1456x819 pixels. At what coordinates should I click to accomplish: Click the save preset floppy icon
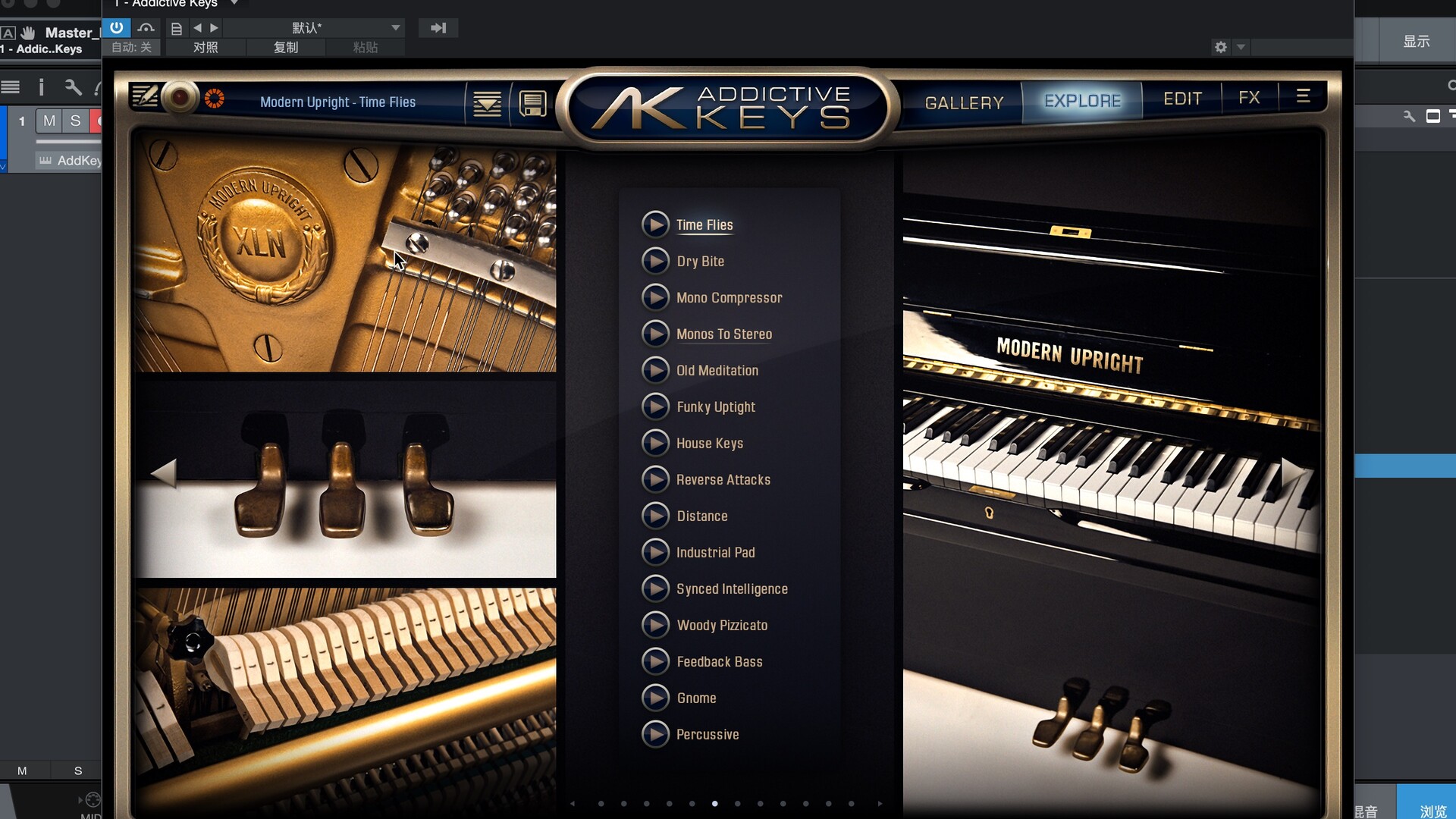(x=532, y=104)
